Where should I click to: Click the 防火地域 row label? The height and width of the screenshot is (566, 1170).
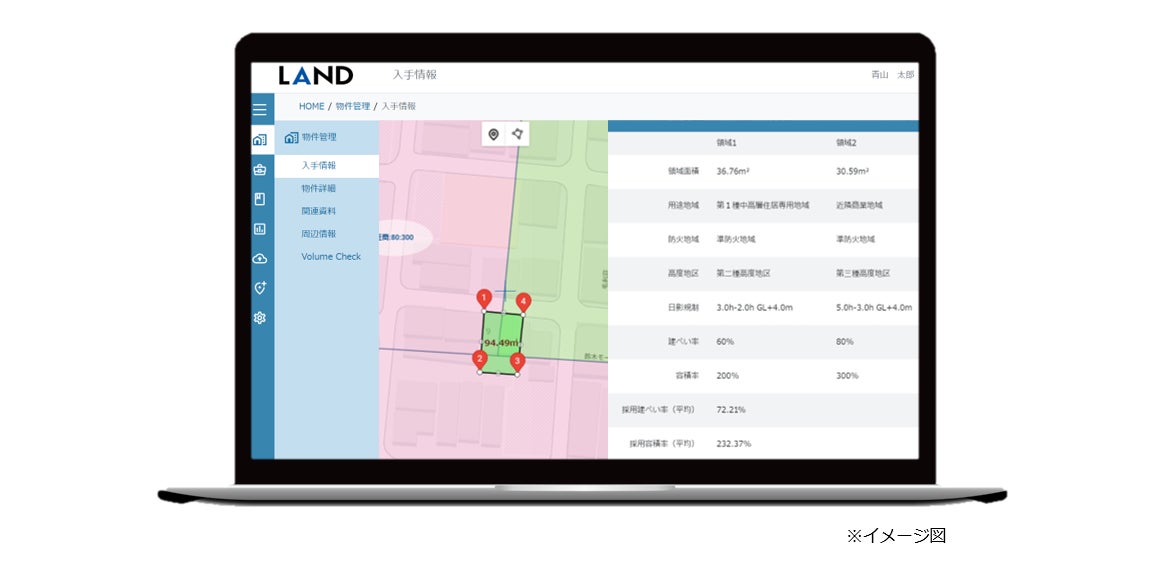[683, 239]
